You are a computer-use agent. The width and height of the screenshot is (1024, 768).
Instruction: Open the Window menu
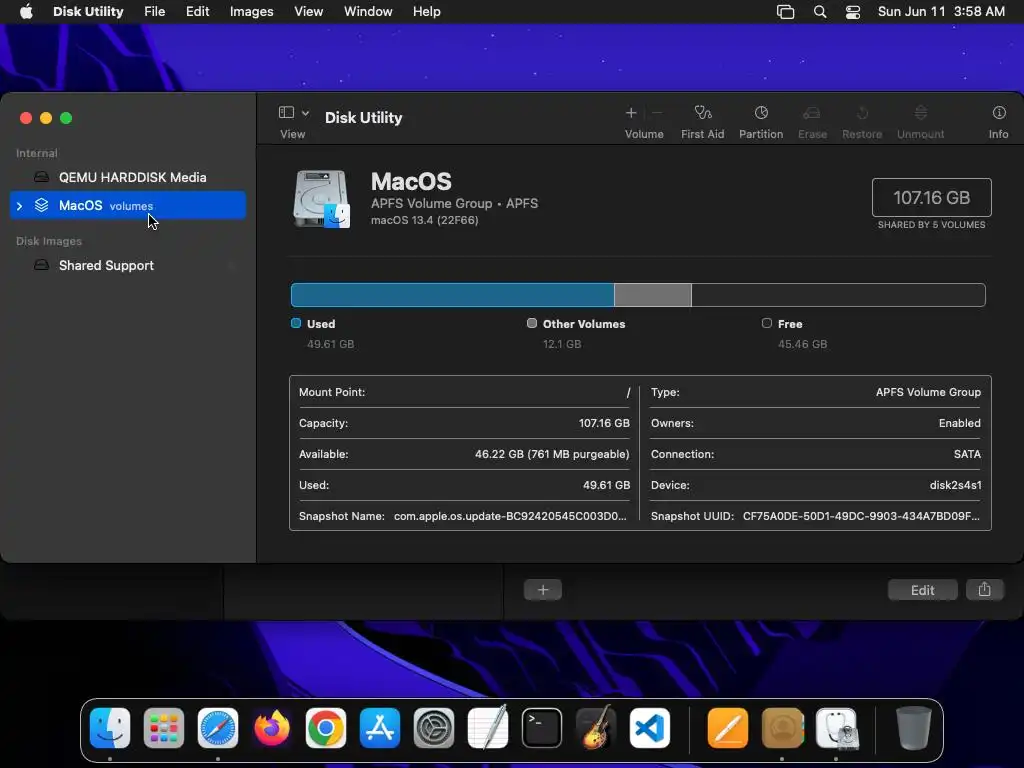click(x=368, y=12)
